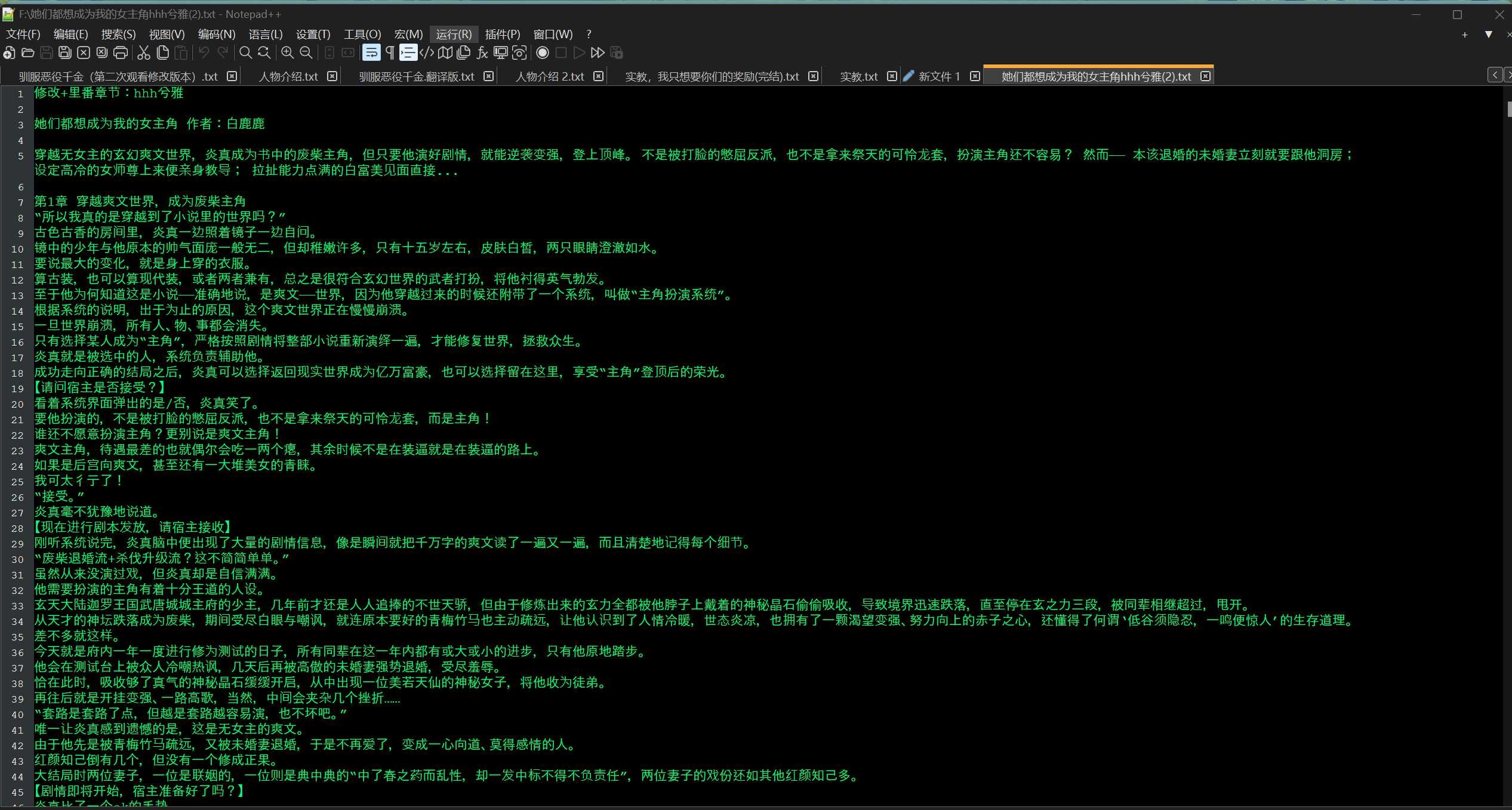Start macro recording with record icon
This screenshot has width=1512, height=810.
coord(543,53)
